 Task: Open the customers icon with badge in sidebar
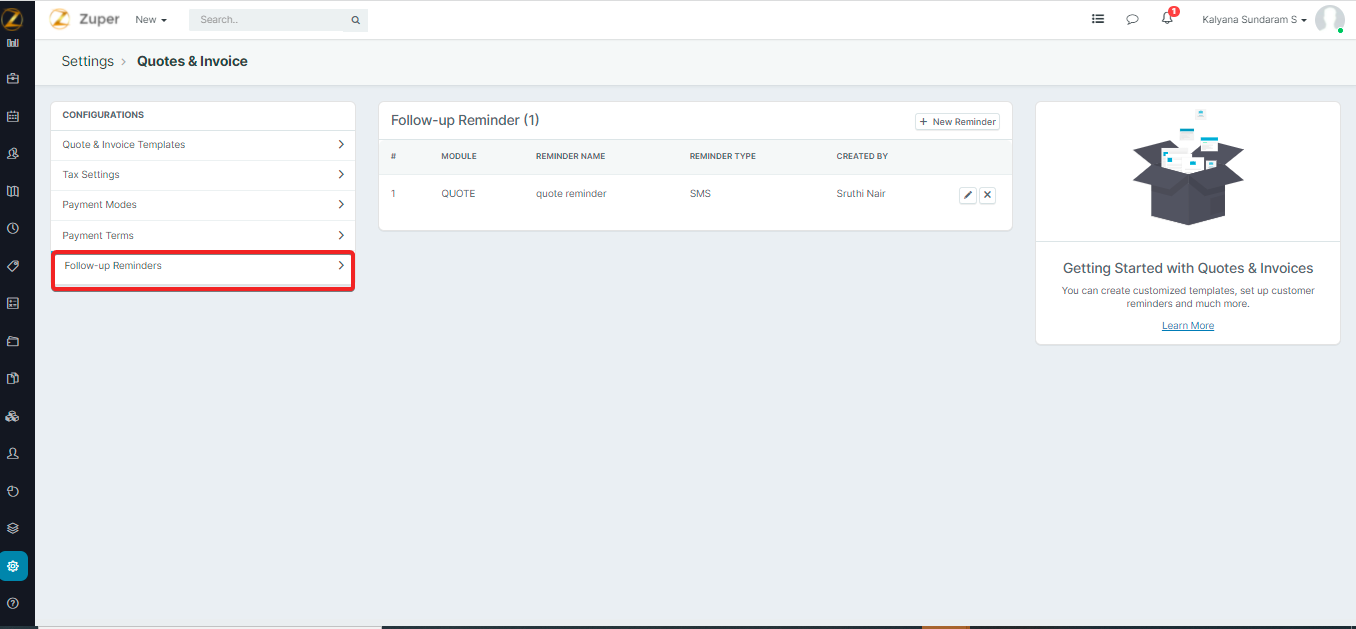tap(13, 153)
